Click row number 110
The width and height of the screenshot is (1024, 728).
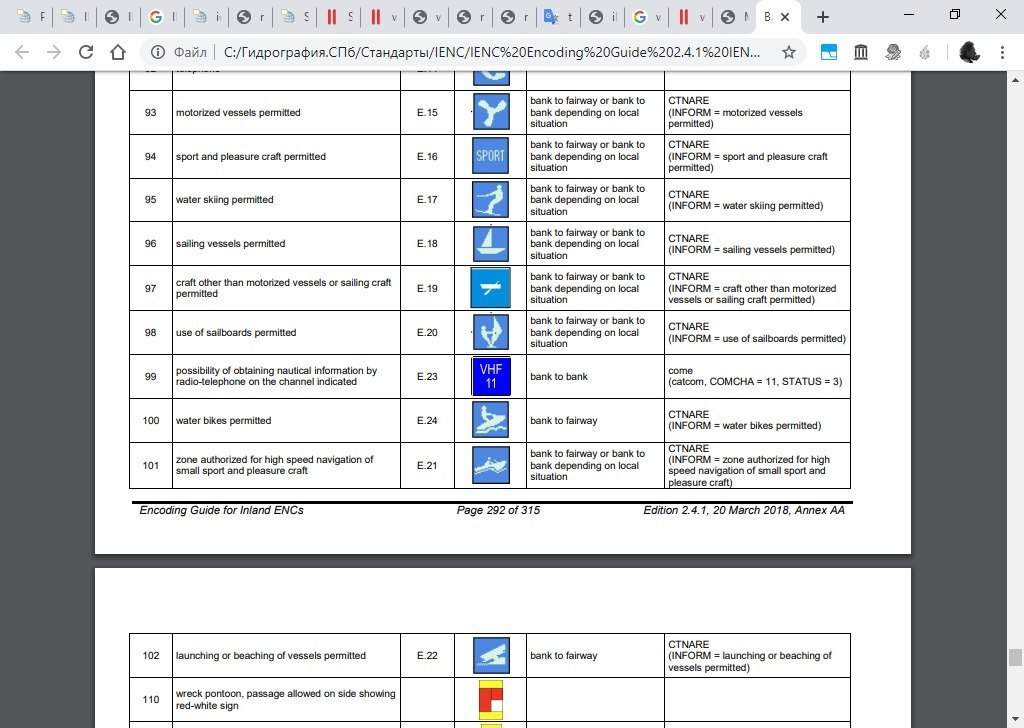[151, 699]
